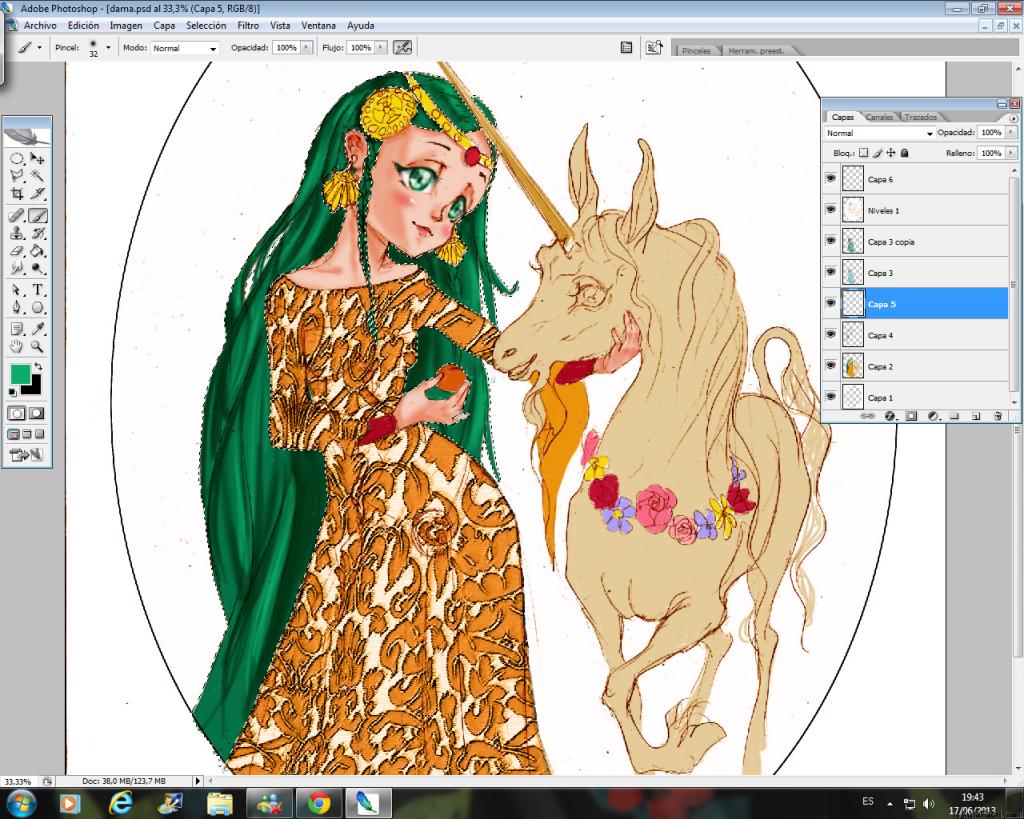Viewport: 1024px width, 819px height.
Task: Toggle lock position
Action: [891, 153]
